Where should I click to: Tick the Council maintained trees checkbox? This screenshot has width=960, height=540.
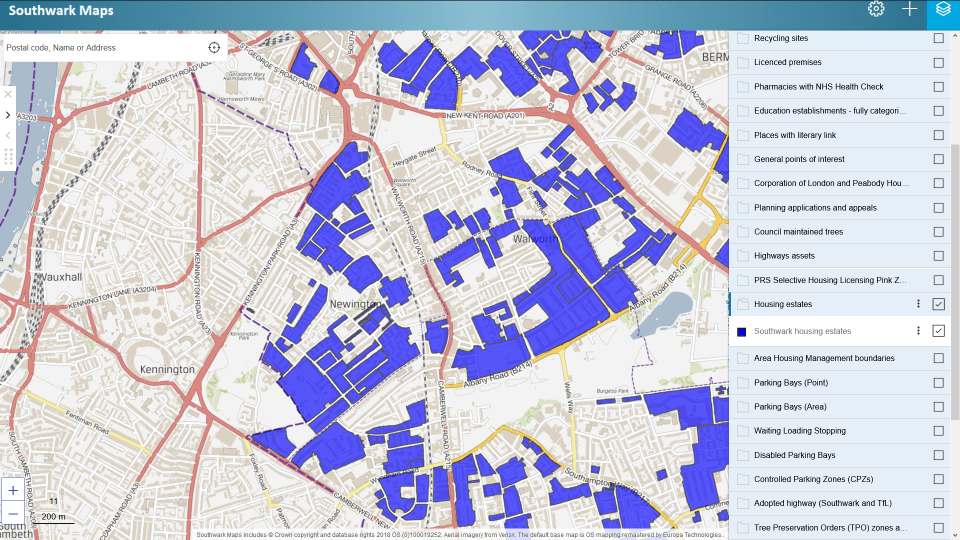click(x=938, y=232)
